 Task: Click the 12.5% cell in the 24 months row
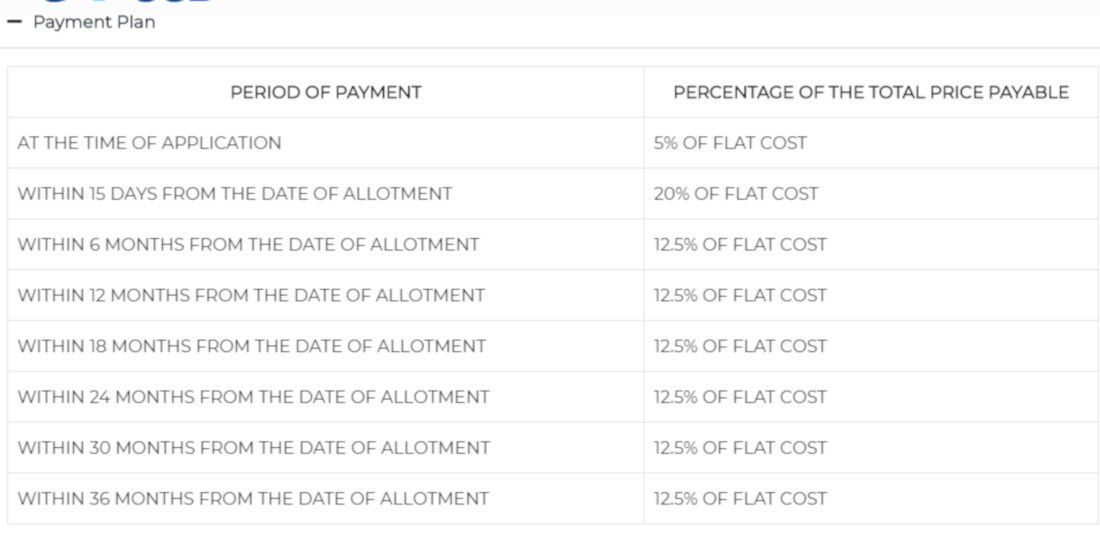[740, 398]
